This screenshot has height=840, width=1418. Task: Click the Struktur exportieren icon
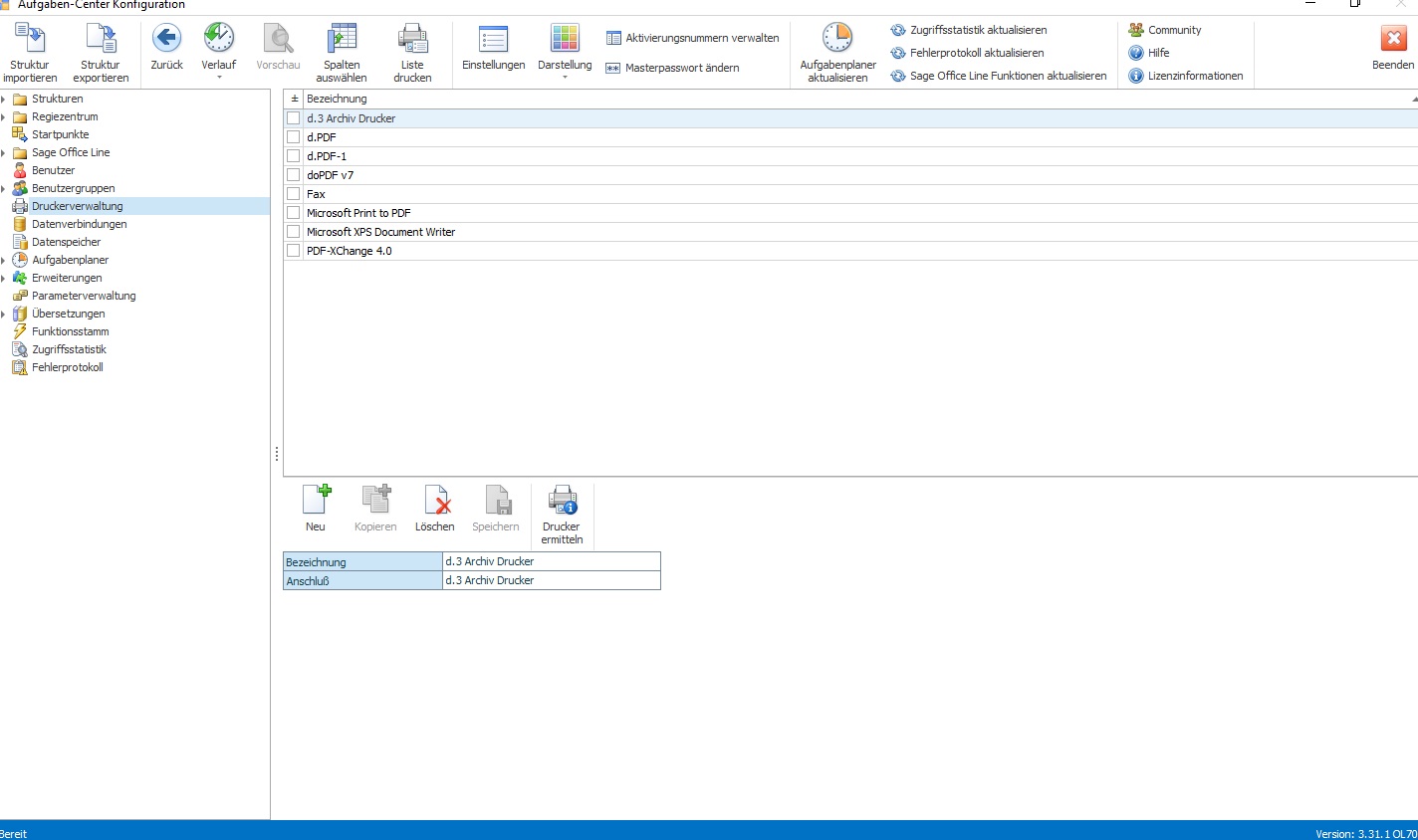101,39
